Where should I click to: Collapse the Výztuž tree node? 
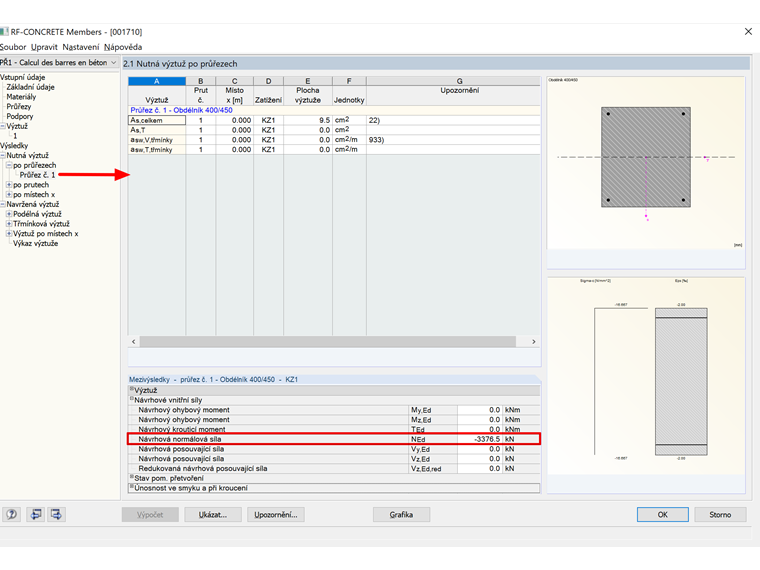2,126
